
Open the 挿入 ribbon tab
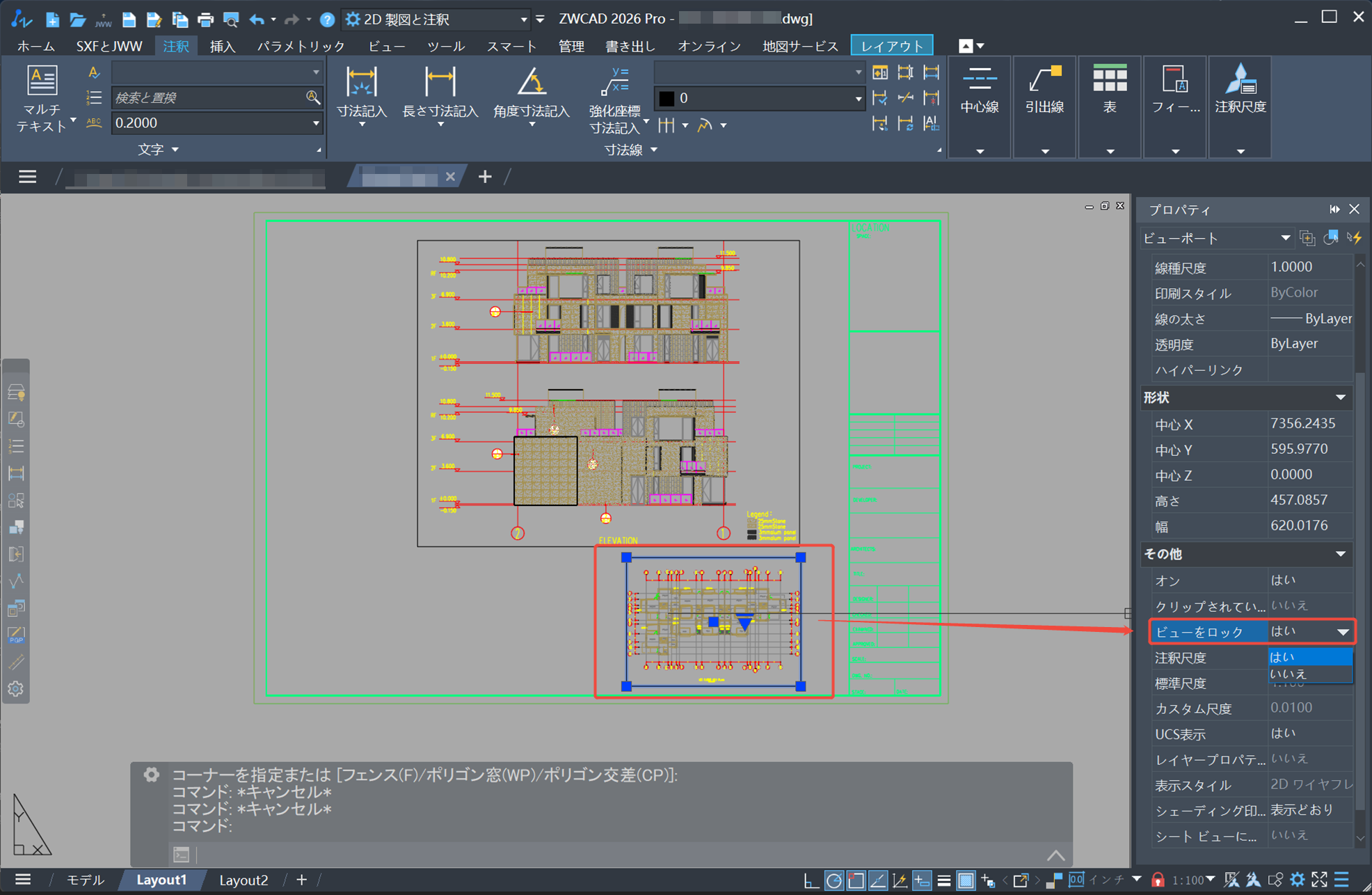(x=222, y=46)
